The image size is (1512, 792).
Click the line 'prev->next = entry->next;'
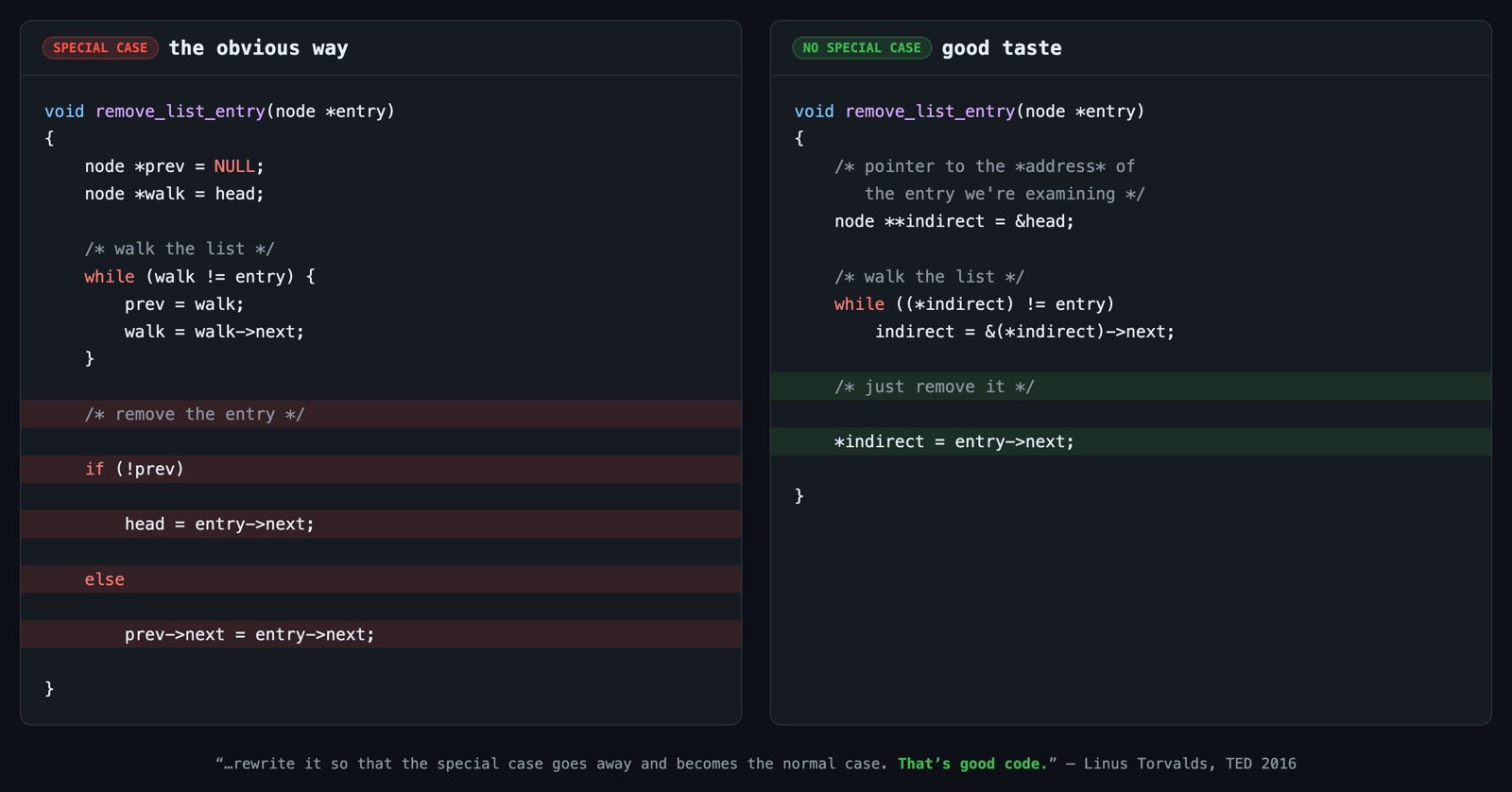pyautogui.click(x=381, y=634)
